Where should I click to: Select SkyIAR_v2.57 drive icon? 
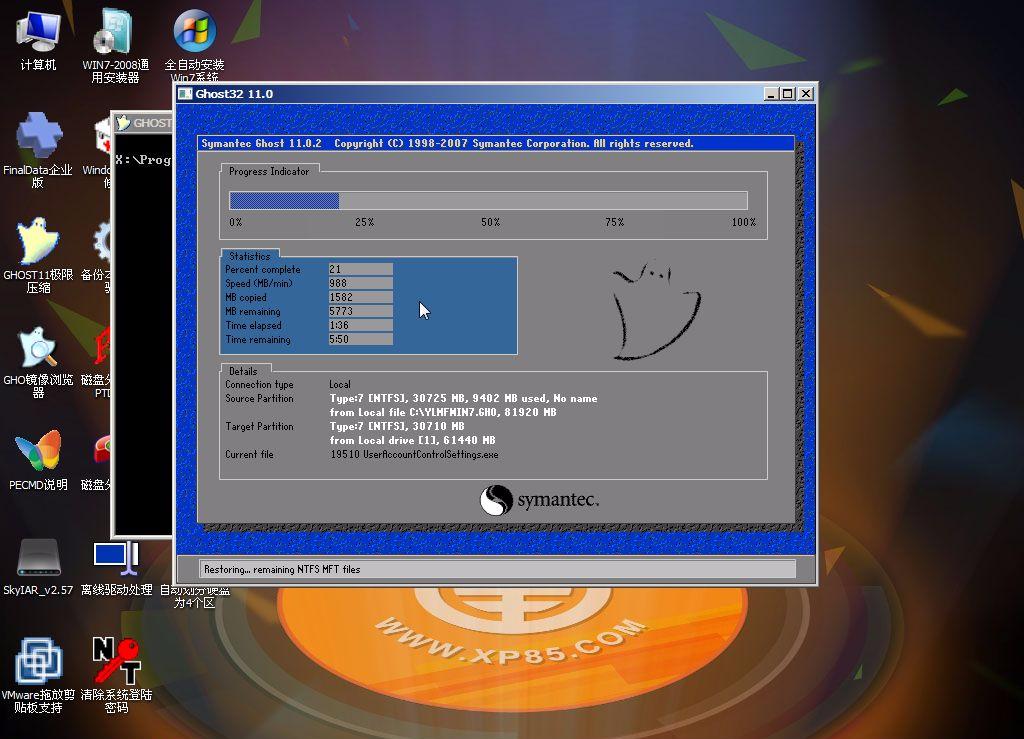pyautogui.click(x=38, y=558)
